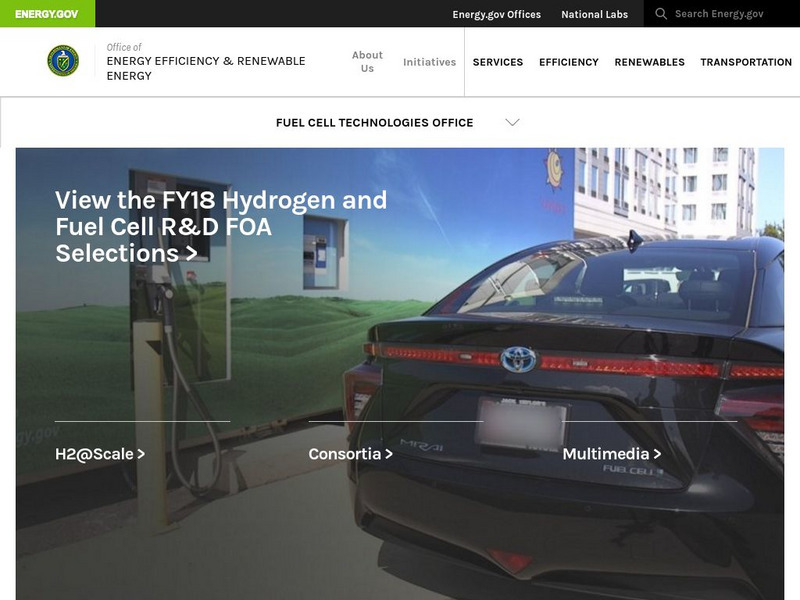Select the SERVICES navigation item
The image size is (800, 600).
click(x=498, y=62)
